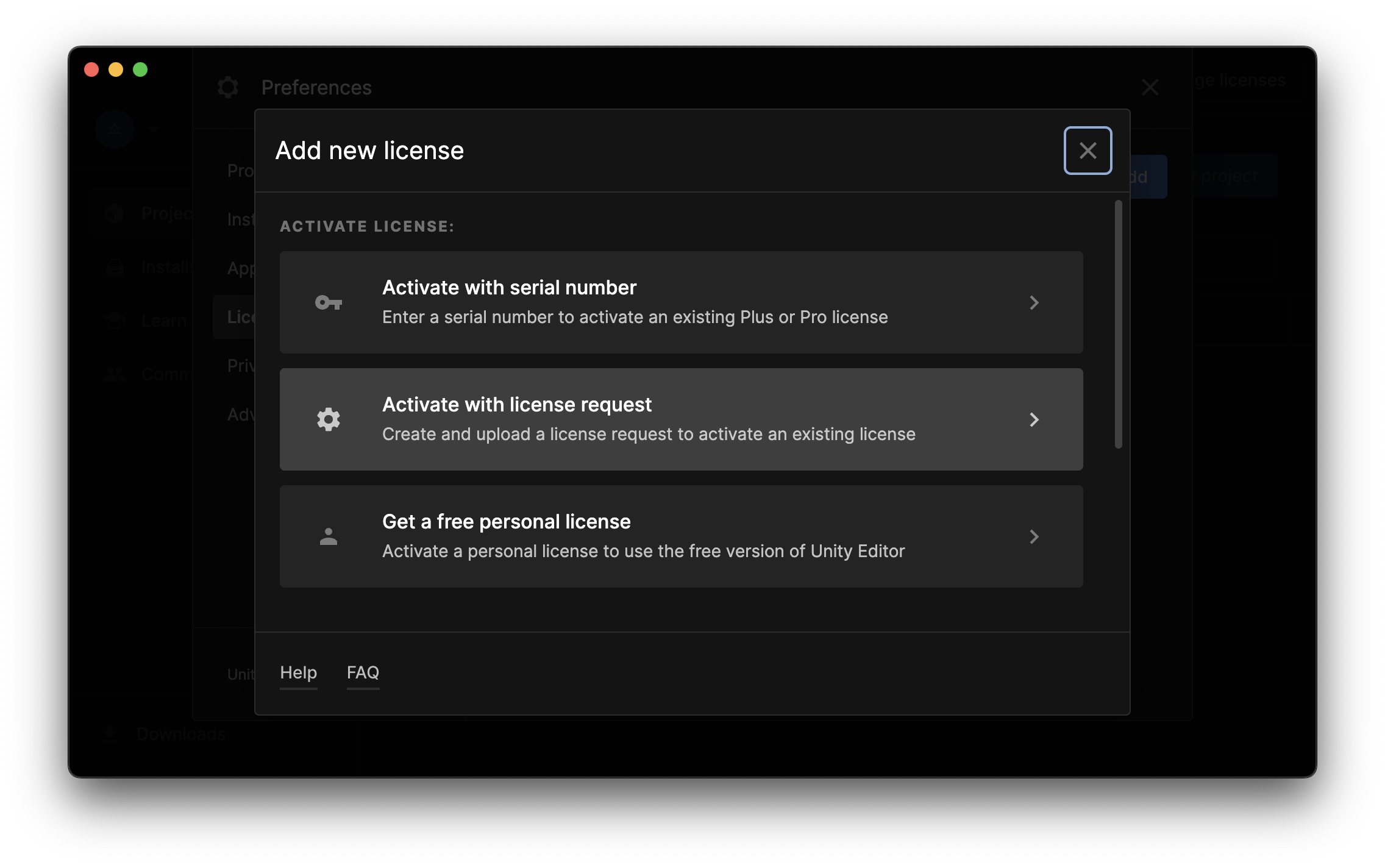Click the green macOS fullscreen button
Image resolution: width=1385 pixels, height=868 pixels.
click(140, 69)
